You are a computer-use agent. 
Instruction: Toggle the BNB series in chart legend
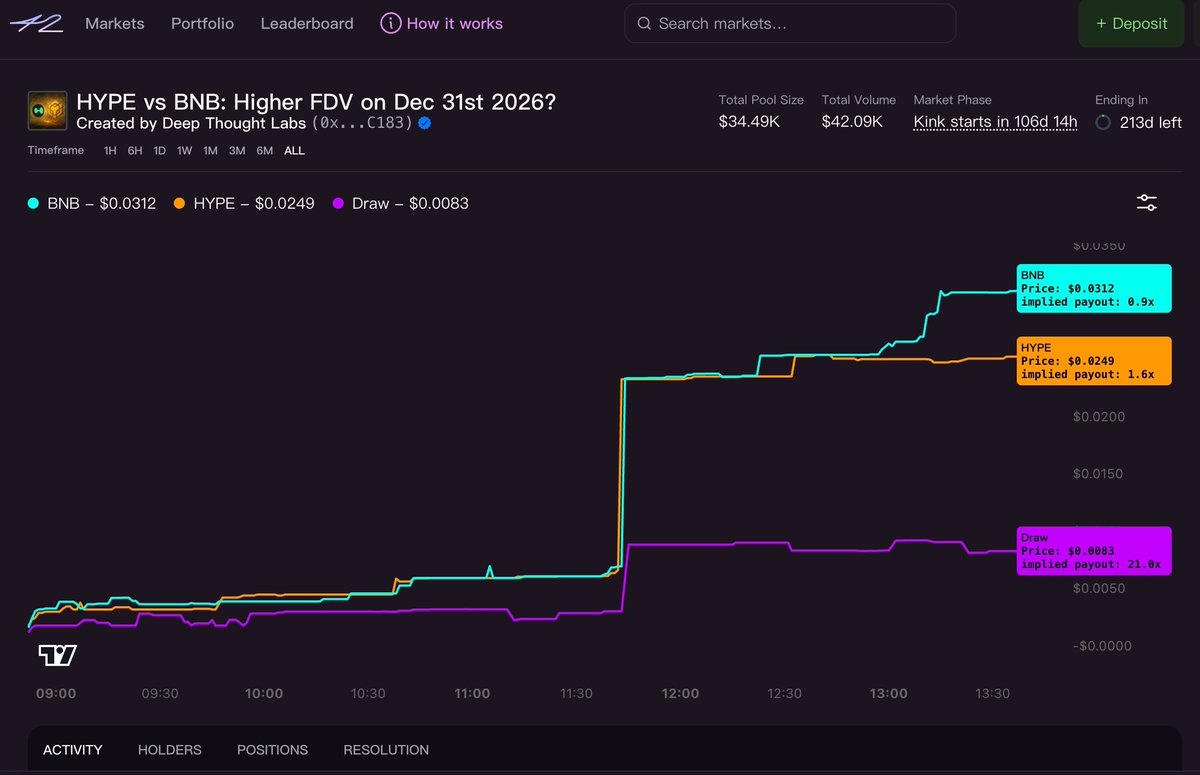point(92,203)
